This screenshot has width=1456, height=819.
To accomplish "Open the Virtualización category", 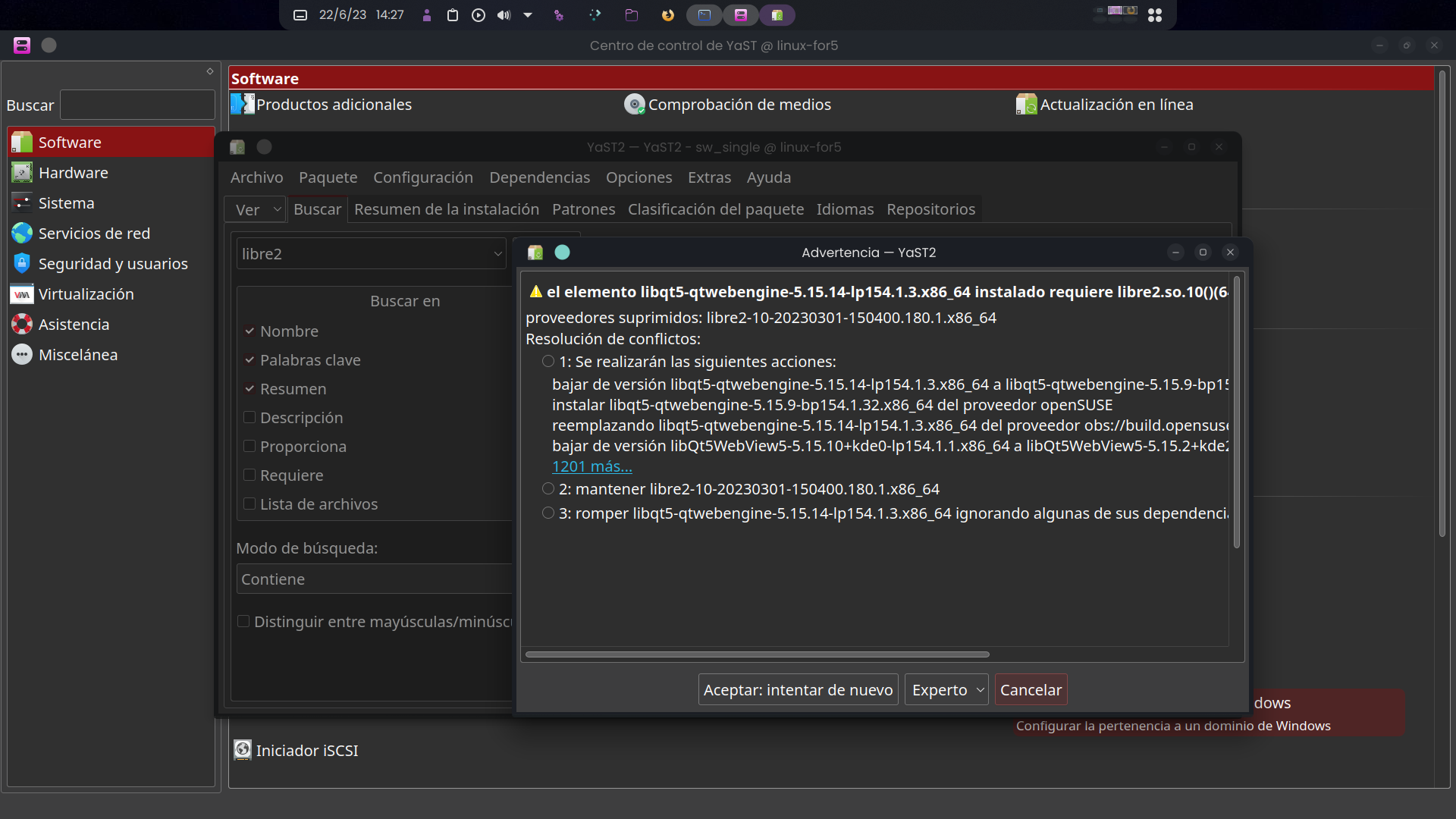I will point(111,294).
